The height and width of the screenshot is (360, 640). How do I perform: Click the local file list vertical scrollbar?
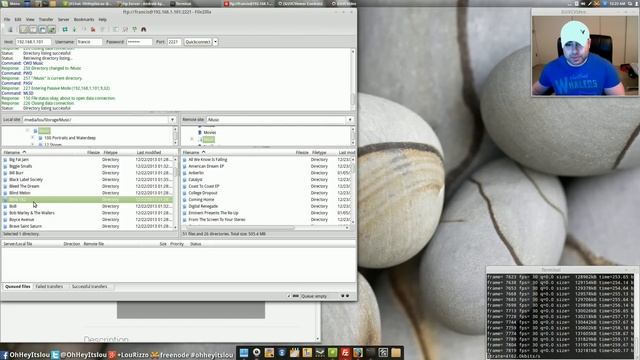[x=176, y=193]
